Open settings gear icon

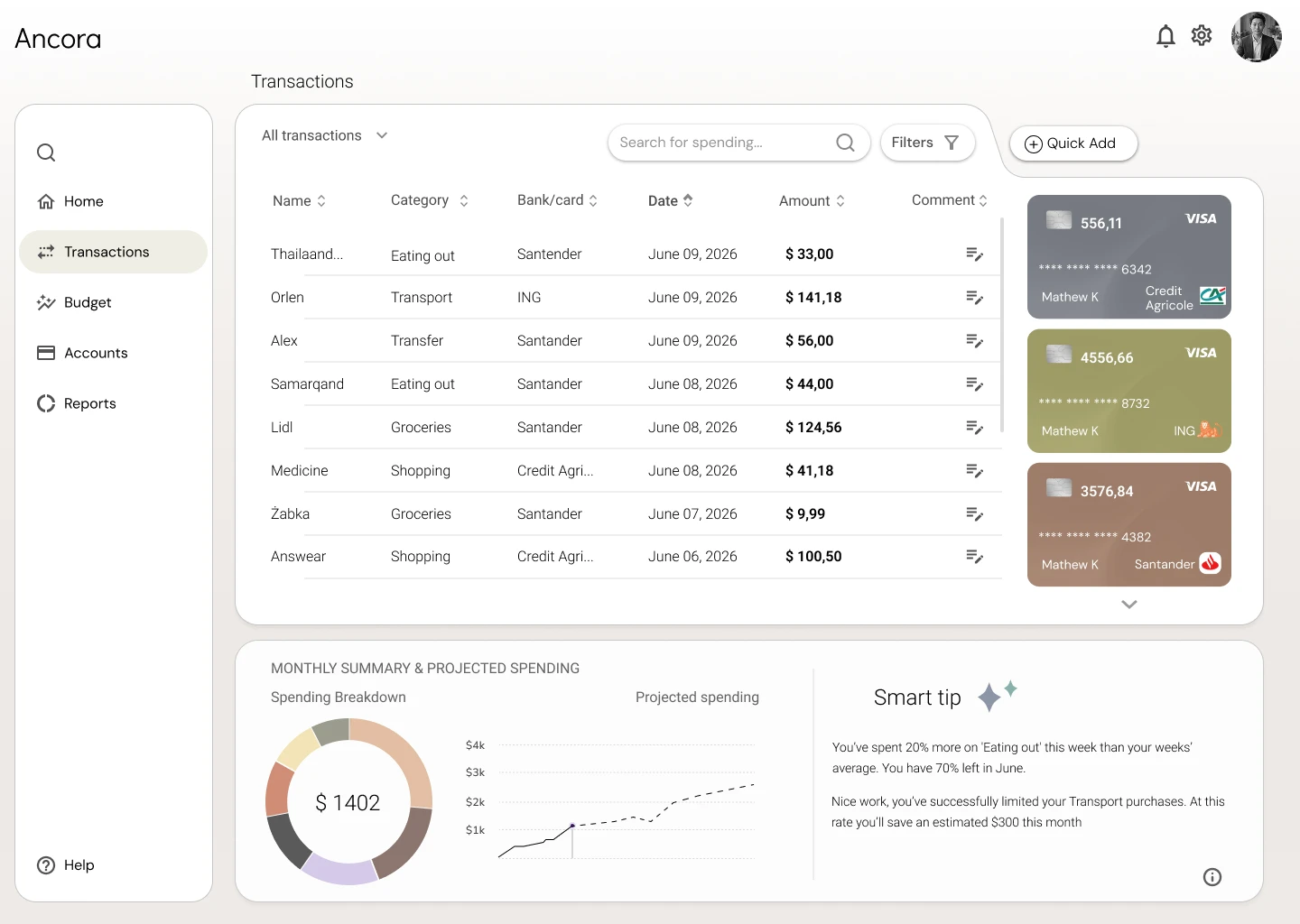point(1202,35)
